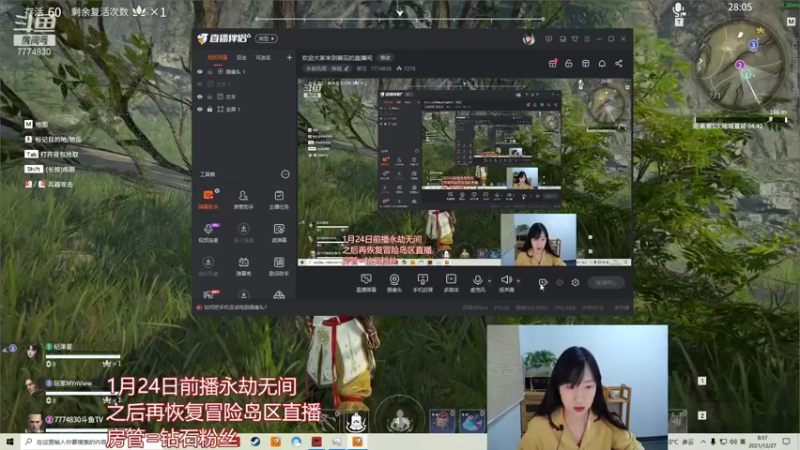
Task: Click the room number 7774830 text
Action: [381, 68]
